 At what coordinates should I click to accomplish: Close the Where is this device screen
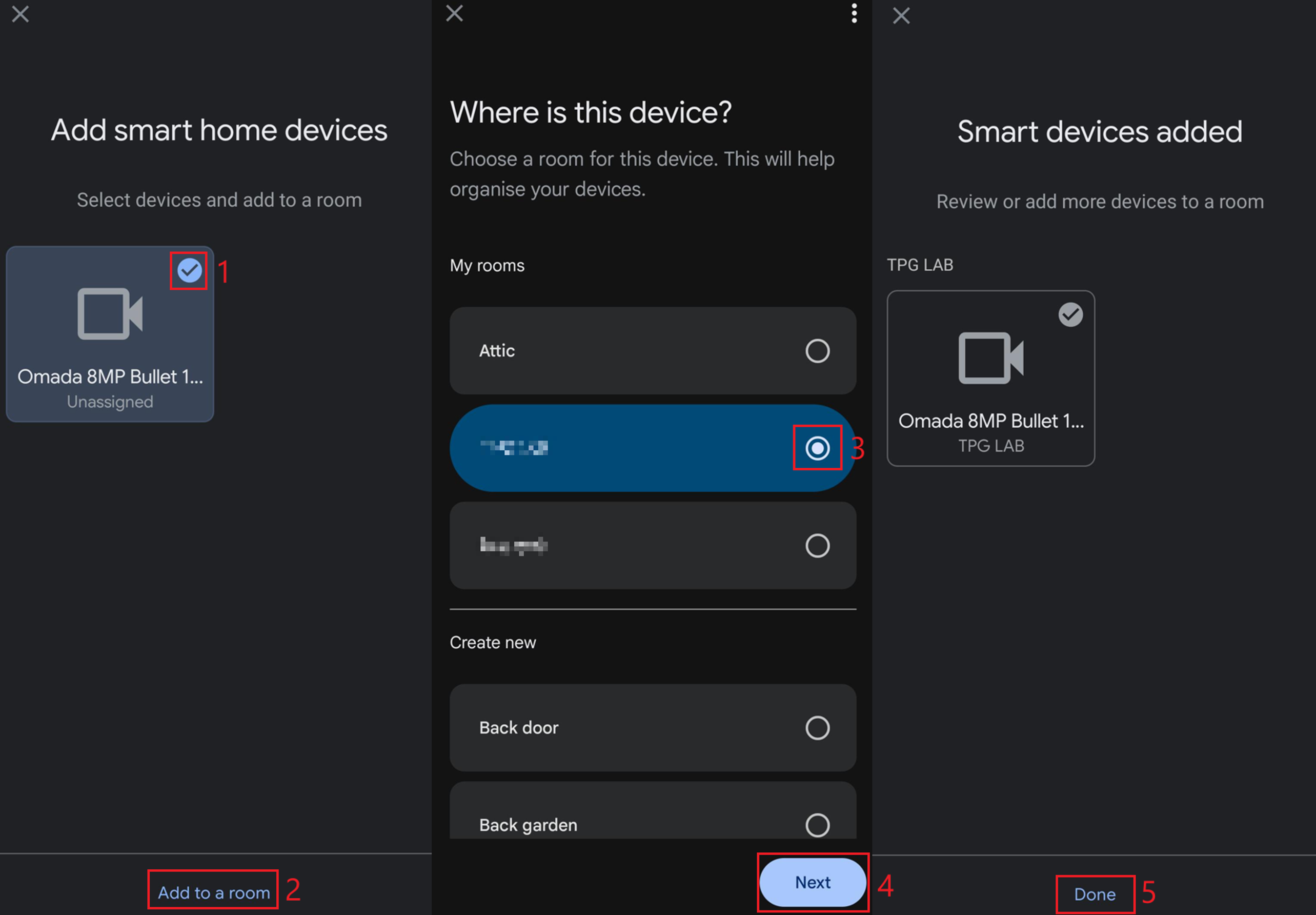[x=454, y=13]
